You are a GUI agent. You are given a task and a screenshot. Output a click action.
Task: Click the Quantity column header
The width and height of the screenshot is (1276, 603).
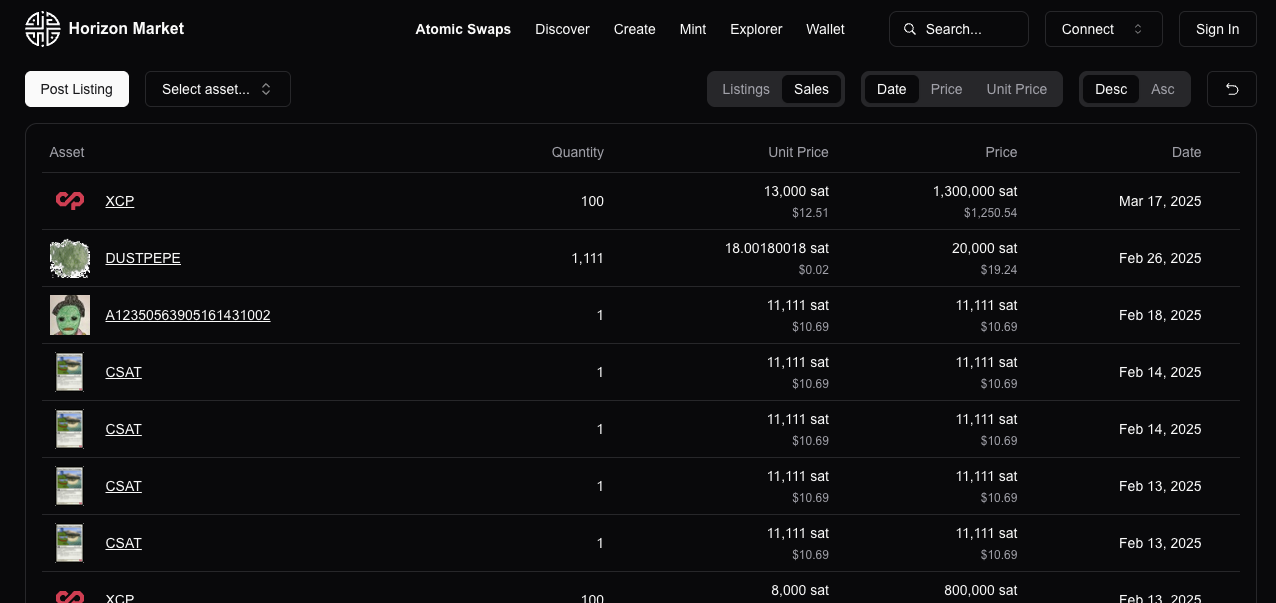click(578, 152)
